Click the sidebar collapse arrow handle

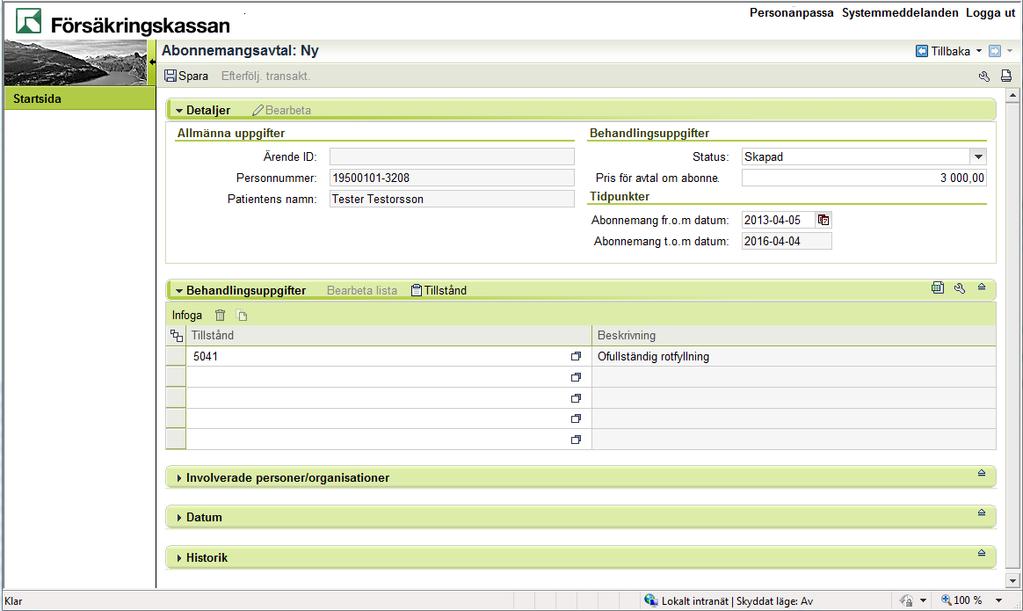pyautogui.click(x=152, y=62)
